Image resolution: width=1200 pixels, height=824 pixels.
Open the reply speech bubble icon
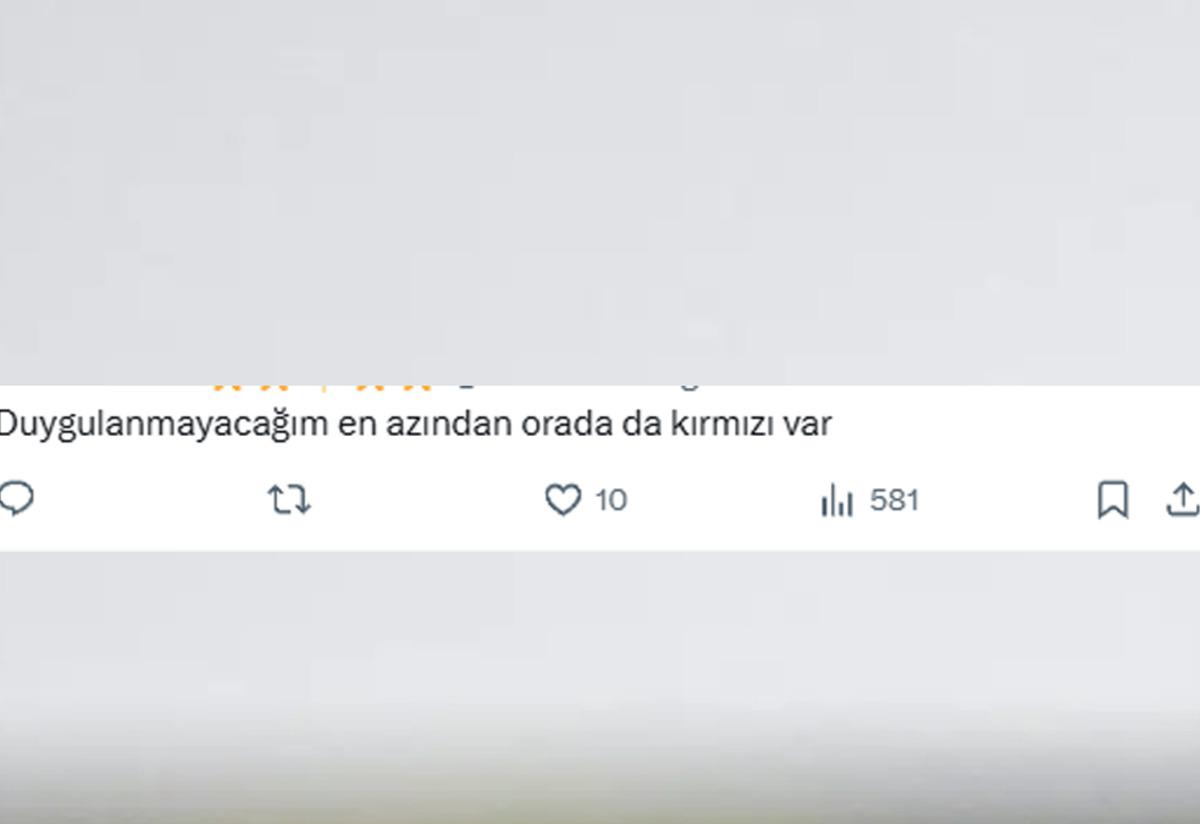pos(15,498)
